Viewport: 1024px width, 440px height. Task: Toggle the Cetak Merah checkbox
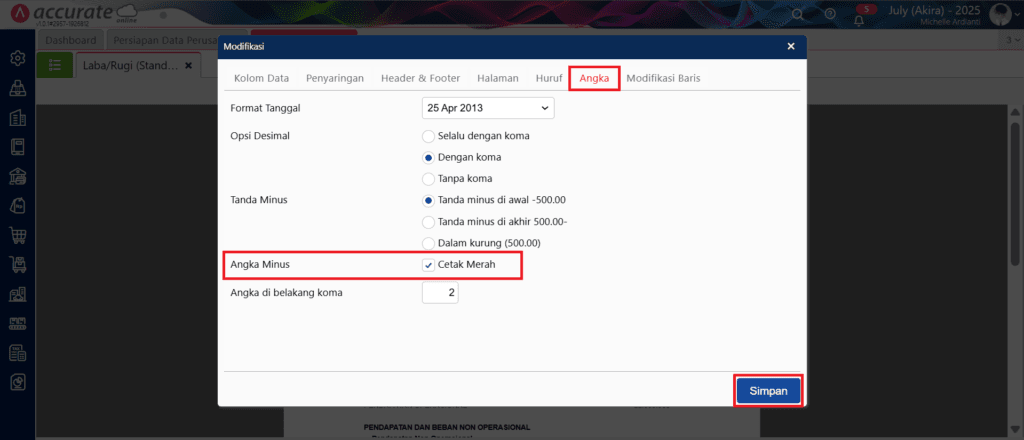429,265
